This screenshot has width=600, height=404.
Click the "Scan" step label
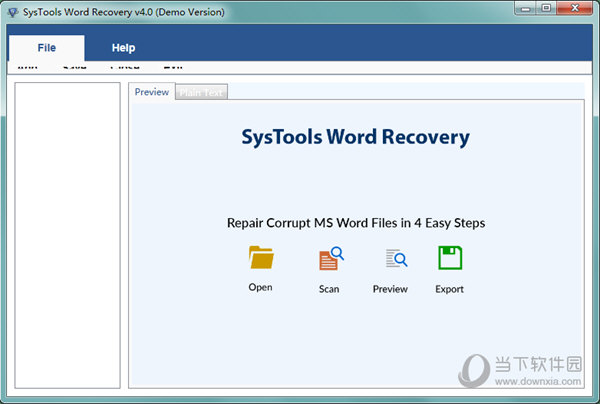tap(329, 289)
